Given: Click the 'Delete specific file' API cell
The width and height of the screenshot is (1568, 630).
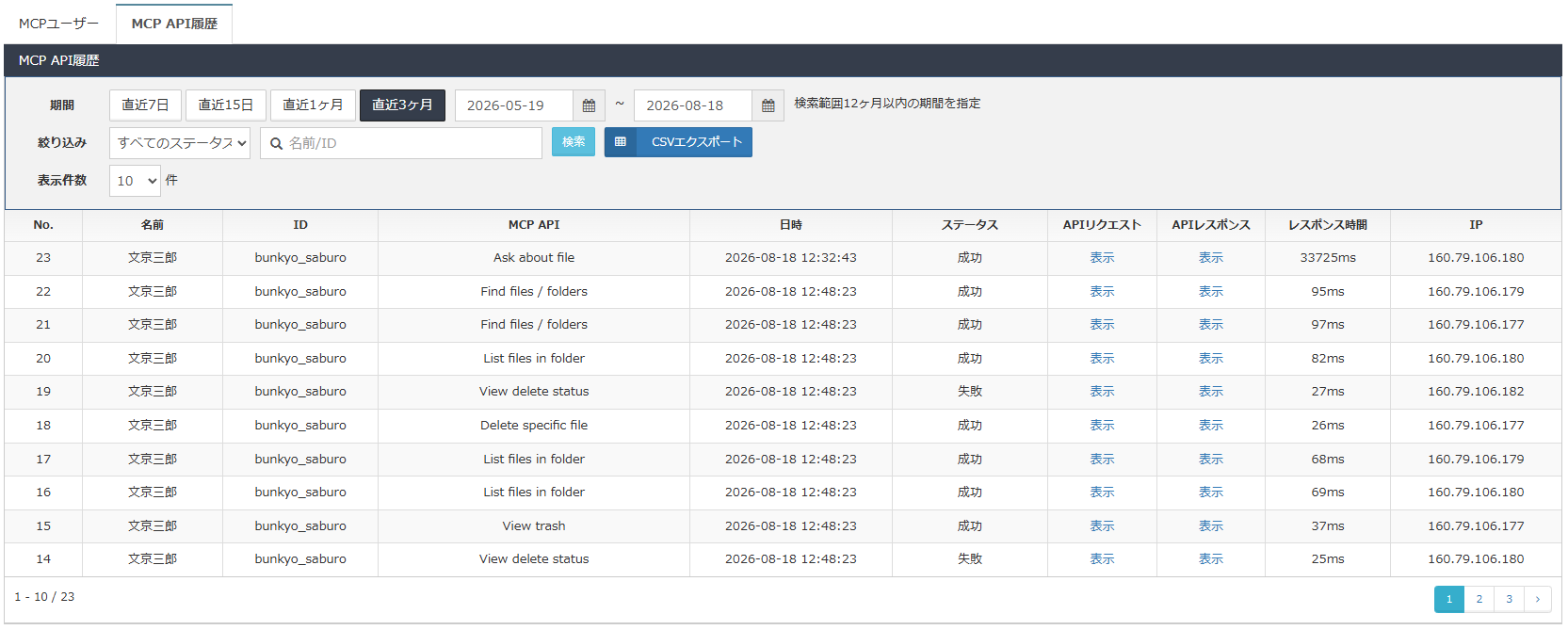Looking at the screenshot, I should (534, 426).
